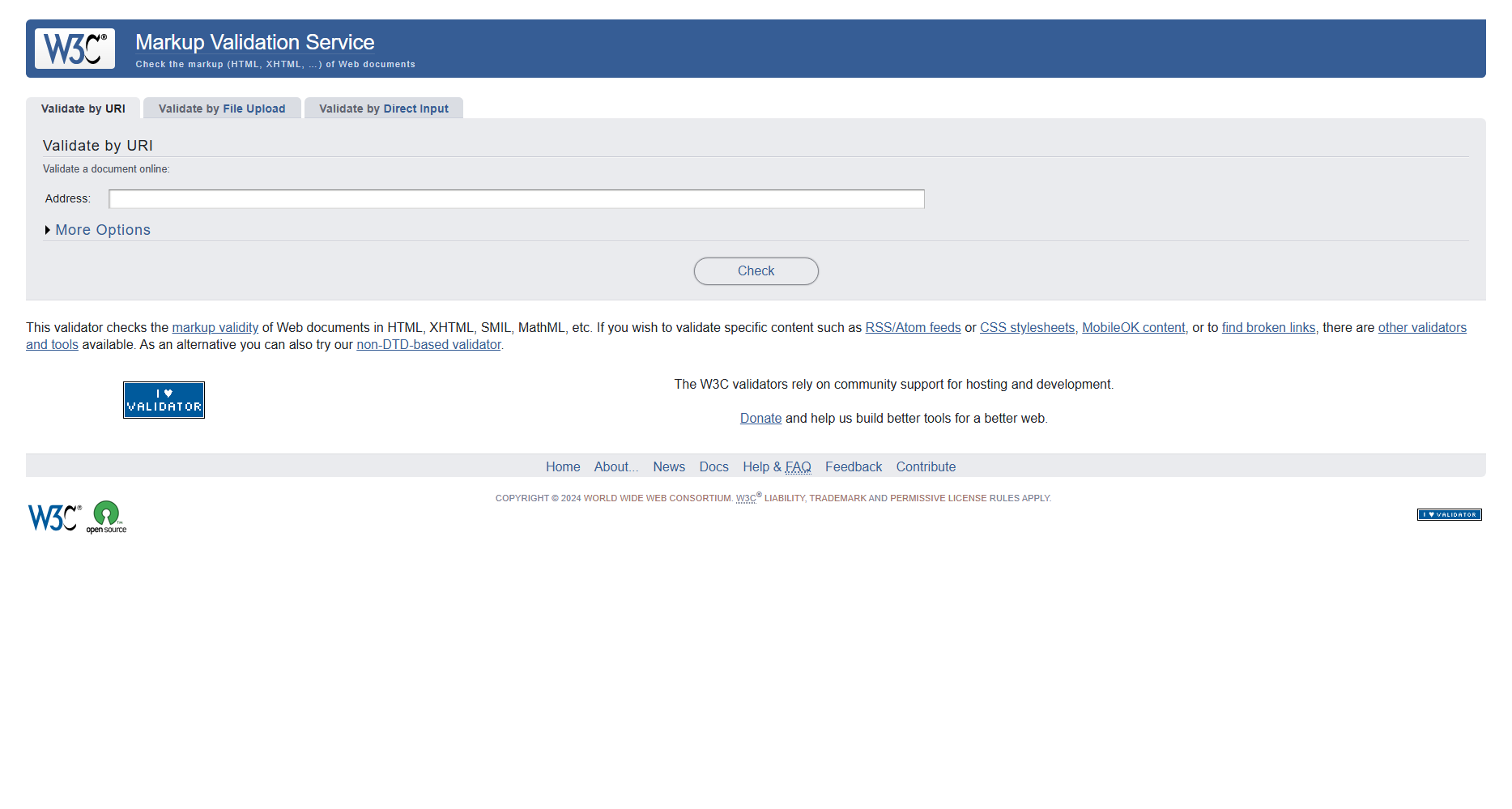Click the Markup Validation Service title
Image resolution: width=1512 pixels, height=809 pixels.
click(x=254, y=42)
